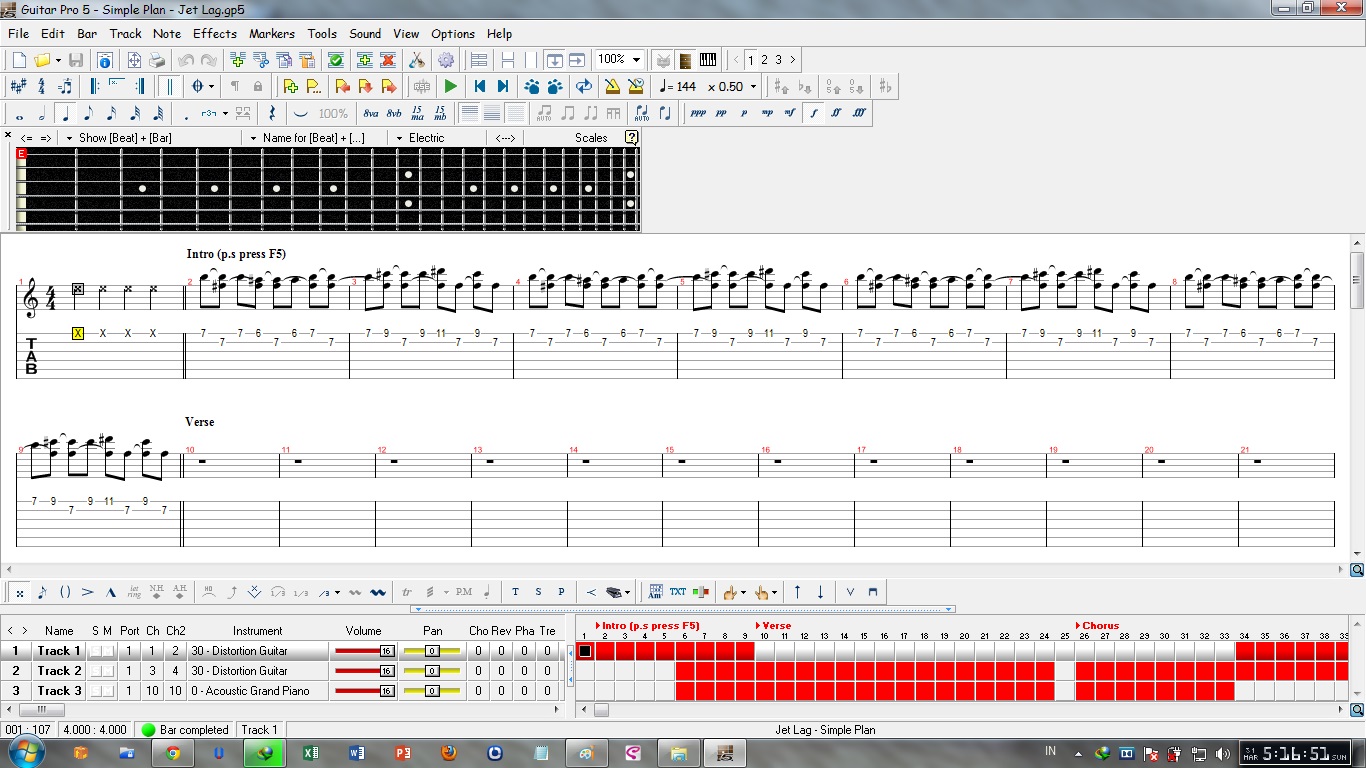The image size is (1366, 768).
Task: Mute Track 1 using its M toggle
Action: [x=108, y=651]
